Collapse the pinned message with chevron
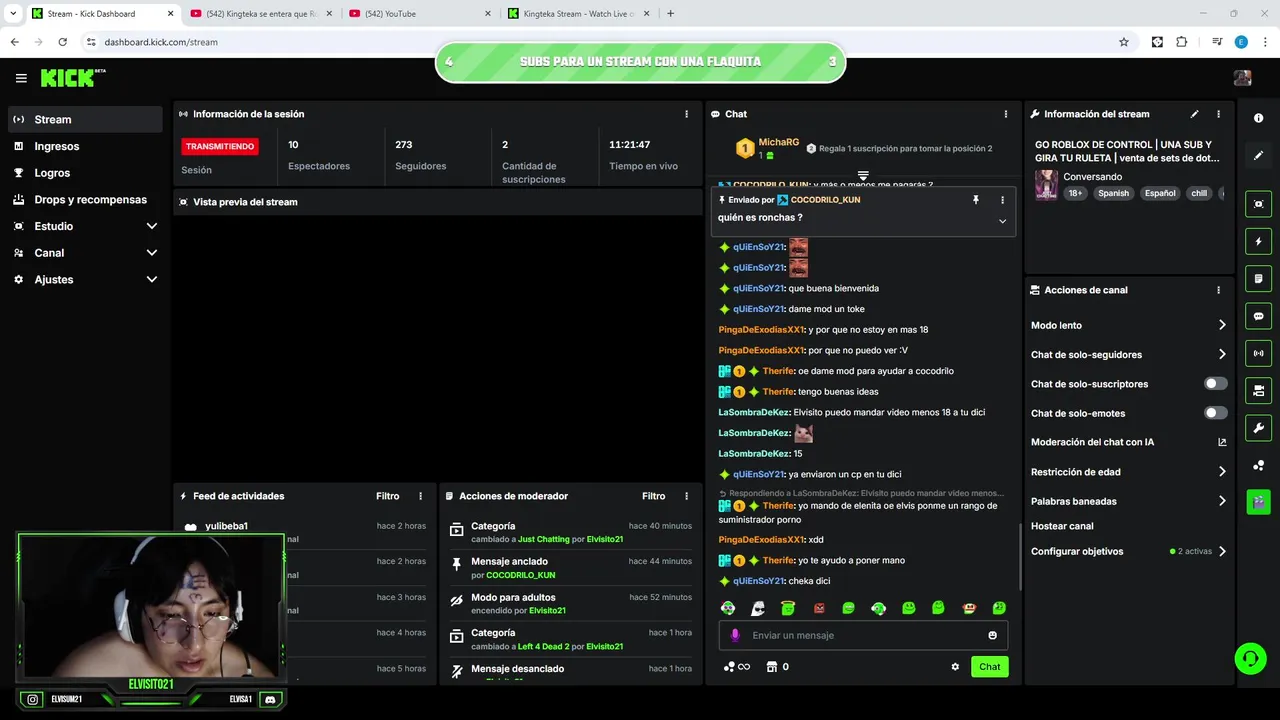Viewport: 1280px width, 720px height. pos(1002,221)
